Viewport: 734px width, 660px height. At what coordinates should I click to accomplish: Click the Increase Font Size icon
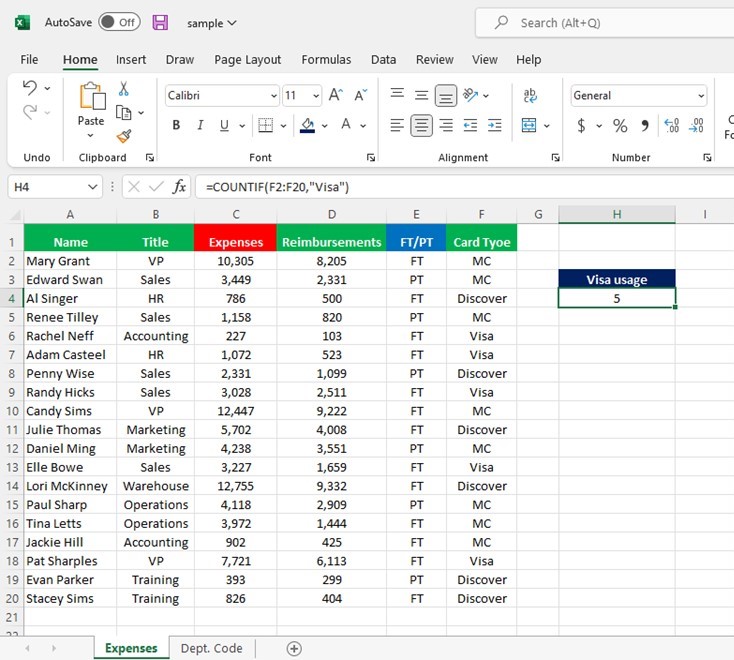pos(336,95)
